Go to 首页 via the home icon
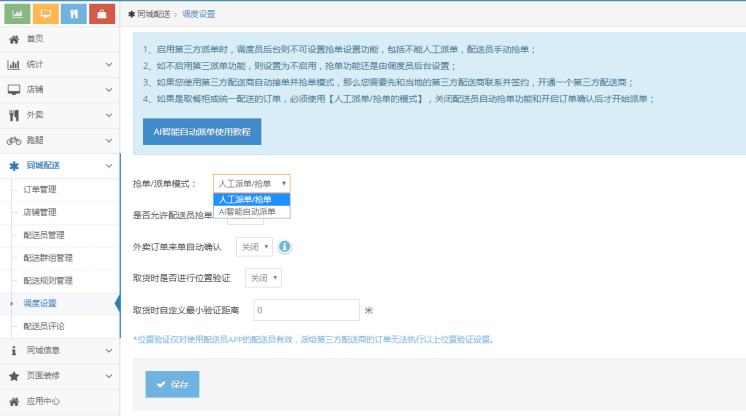Screen dimensions: 746x416 [14, 39]
